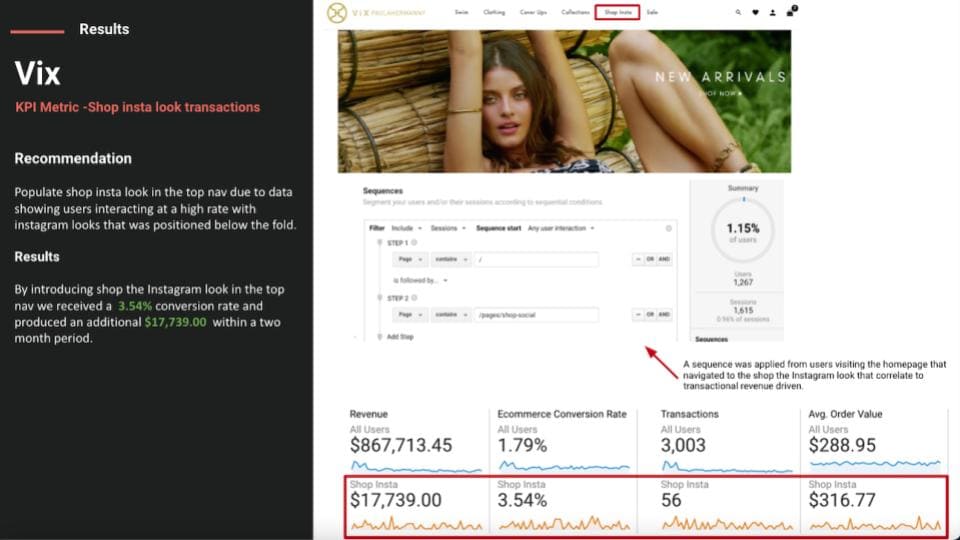Screen dimensions: 960x540
Task: Open the Clothing menu item
Action: coord(494,12)
